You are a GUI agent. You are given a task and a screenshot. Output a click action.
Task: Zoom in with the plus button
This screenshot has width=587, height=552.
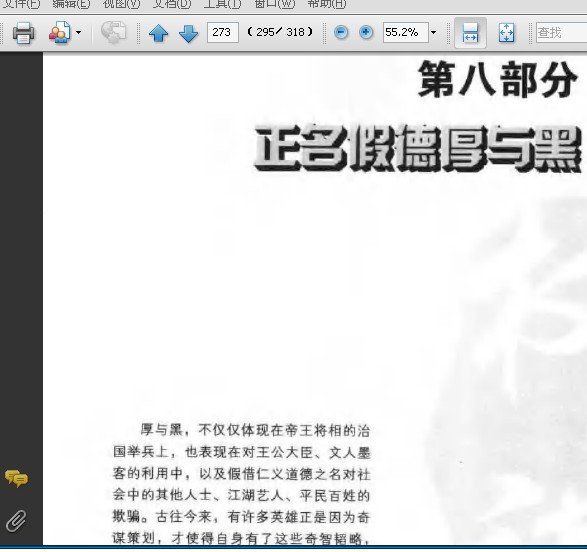click(366, 32)
